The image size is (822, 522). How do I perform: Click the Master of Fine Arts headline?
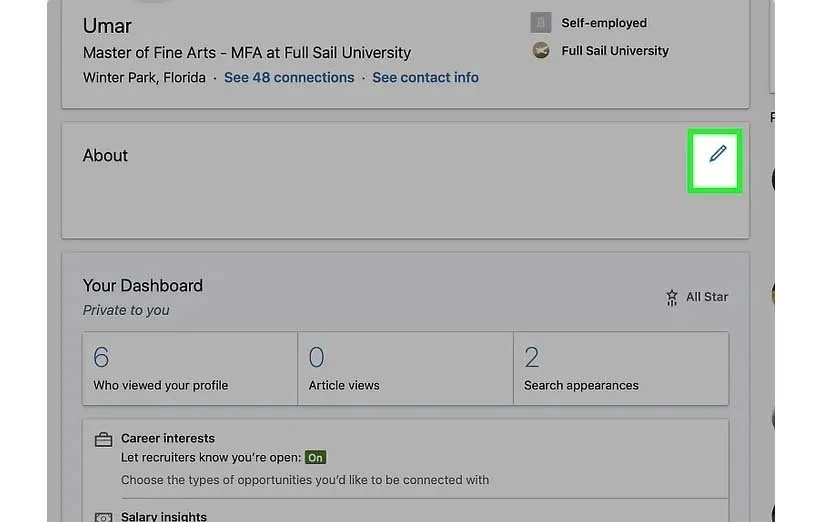tap(247, 53)
